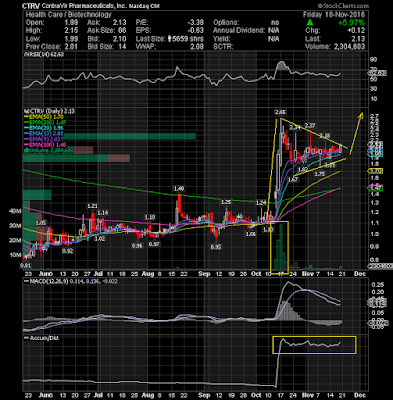This screenshot has width=393, height=400.
Task: Click the Last Size 5659 shrs value
Action: tap(188, 39)
